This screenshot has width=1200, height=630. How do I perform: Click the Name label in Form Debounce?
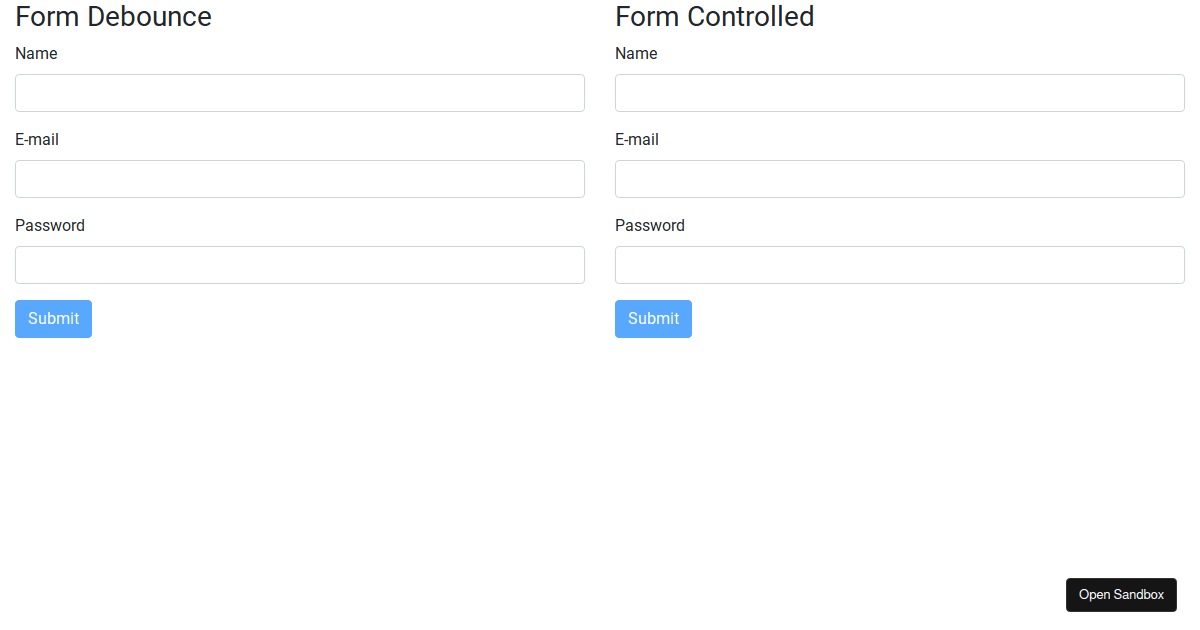[36, 54]
